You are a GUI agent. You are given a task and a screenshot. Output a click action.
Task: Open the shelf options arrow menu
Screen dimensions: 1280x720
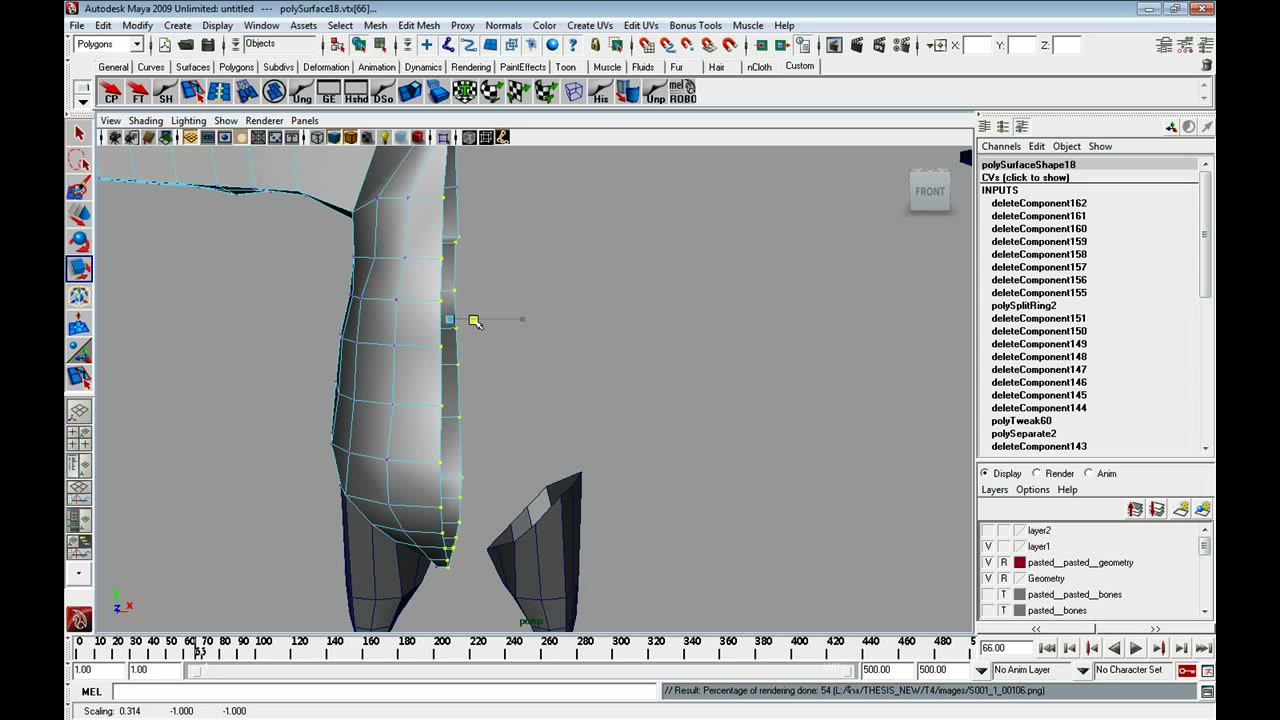click(x=83, y=102)
